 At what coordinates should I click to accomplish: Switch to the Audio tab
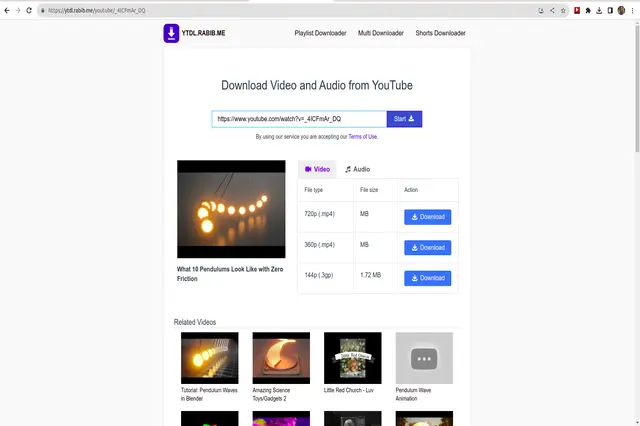point(358,169)
